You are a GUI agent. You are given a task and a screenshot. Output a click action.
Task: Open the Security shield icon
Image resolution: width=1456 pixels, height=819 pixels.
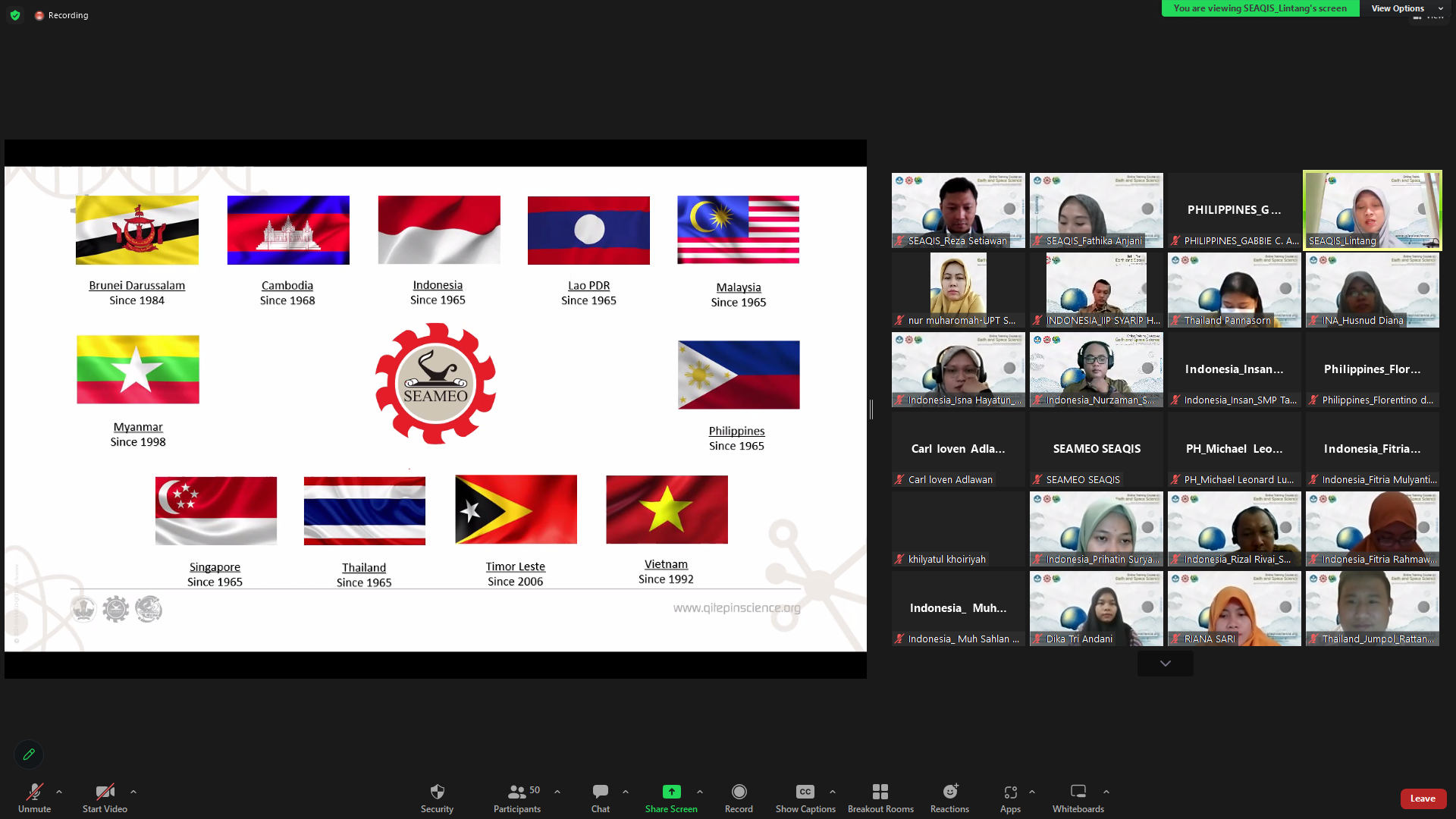437,792
